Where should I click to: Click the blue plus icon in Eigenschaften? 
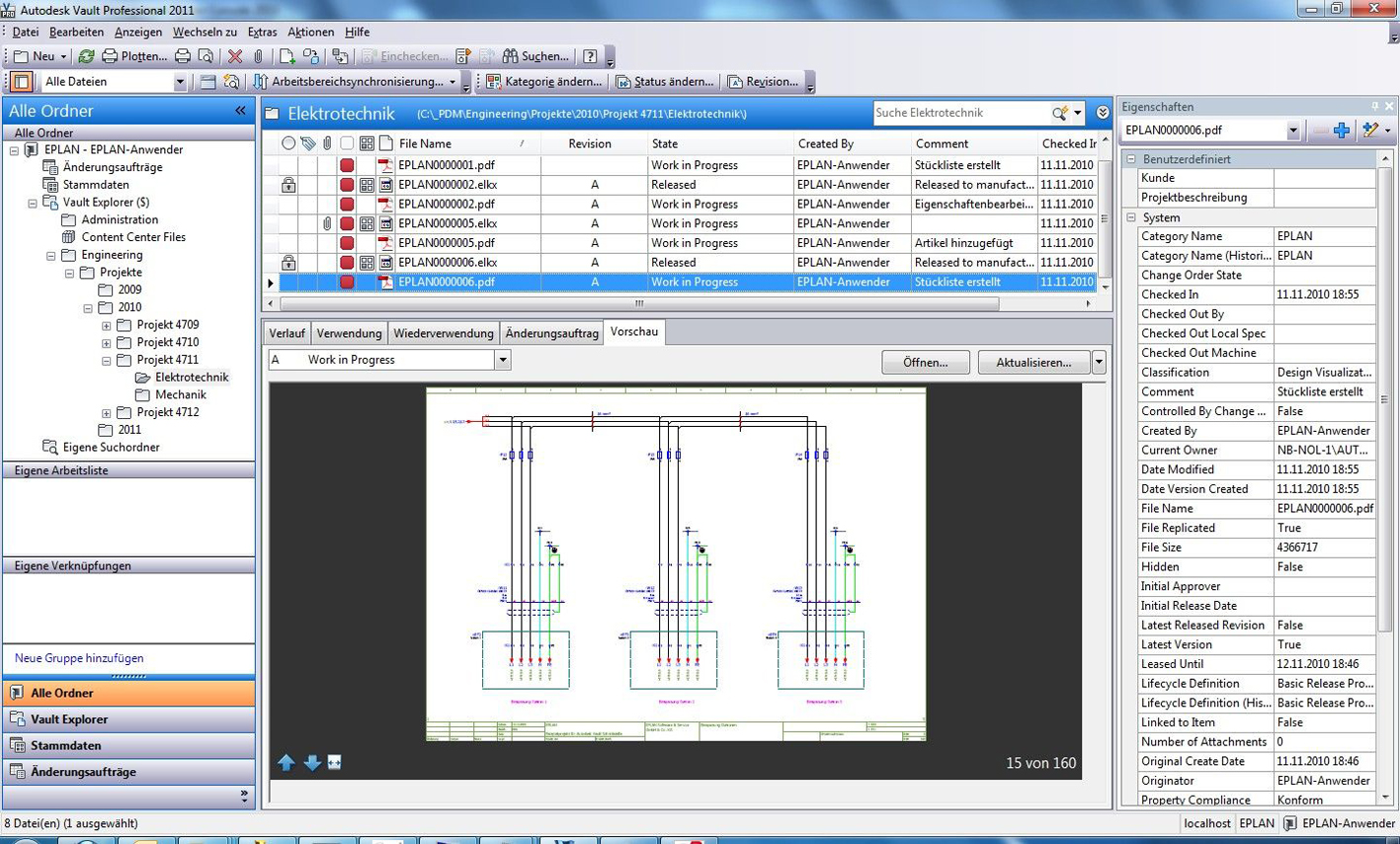1341,130
